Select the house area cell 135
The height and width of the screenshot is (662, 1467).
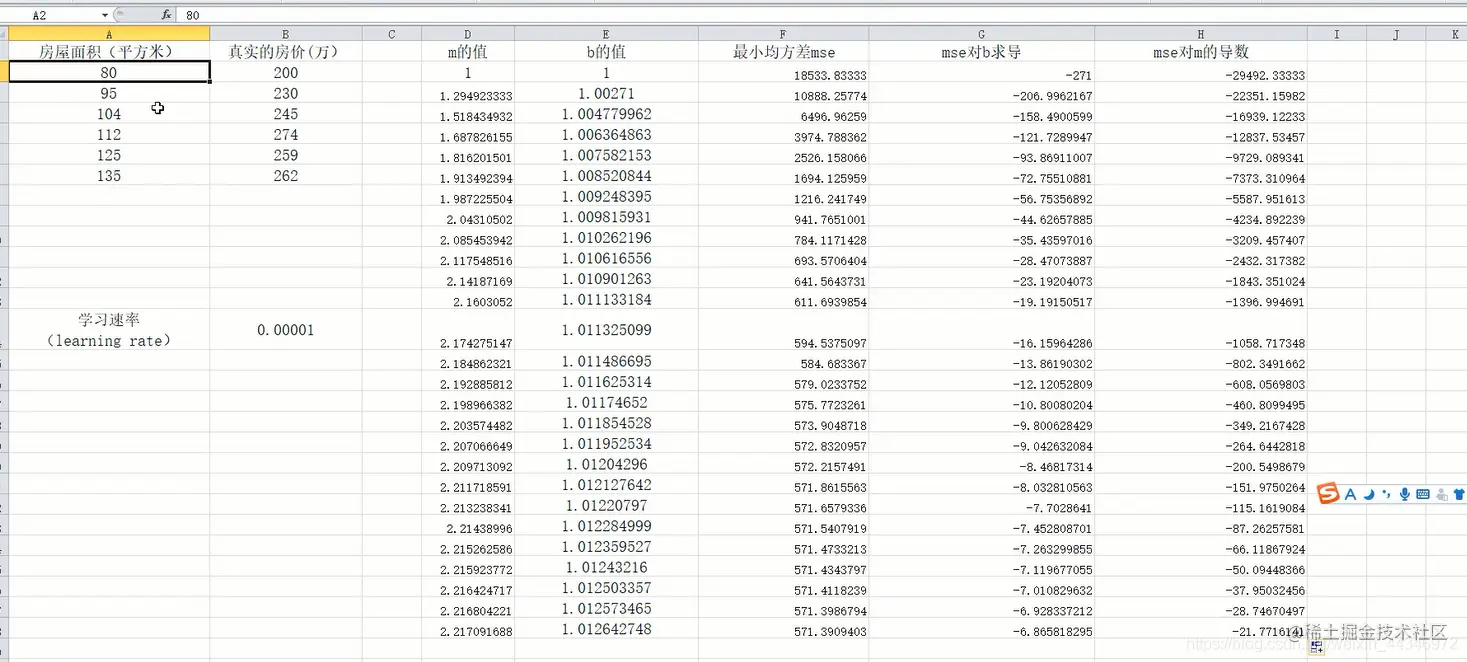click(109, 175)
